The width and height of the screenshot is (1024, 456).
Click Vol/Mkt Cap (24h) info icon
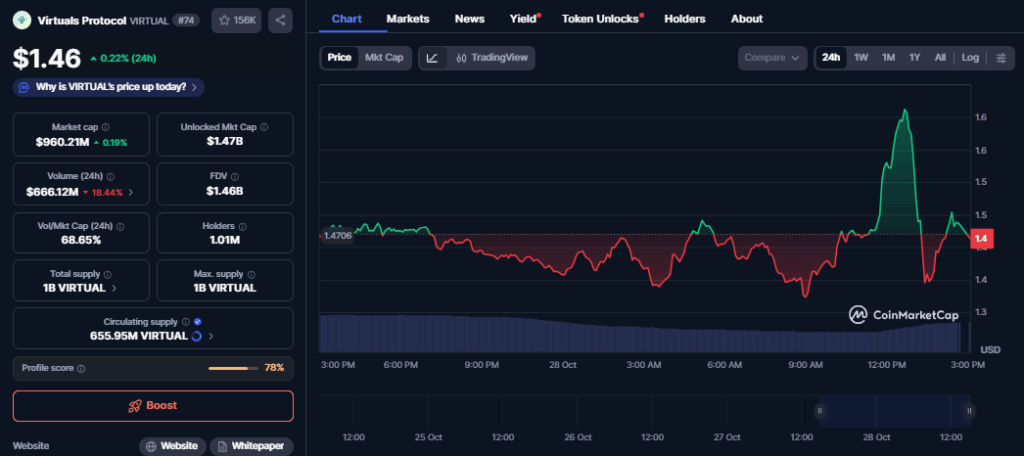point(120,226)
